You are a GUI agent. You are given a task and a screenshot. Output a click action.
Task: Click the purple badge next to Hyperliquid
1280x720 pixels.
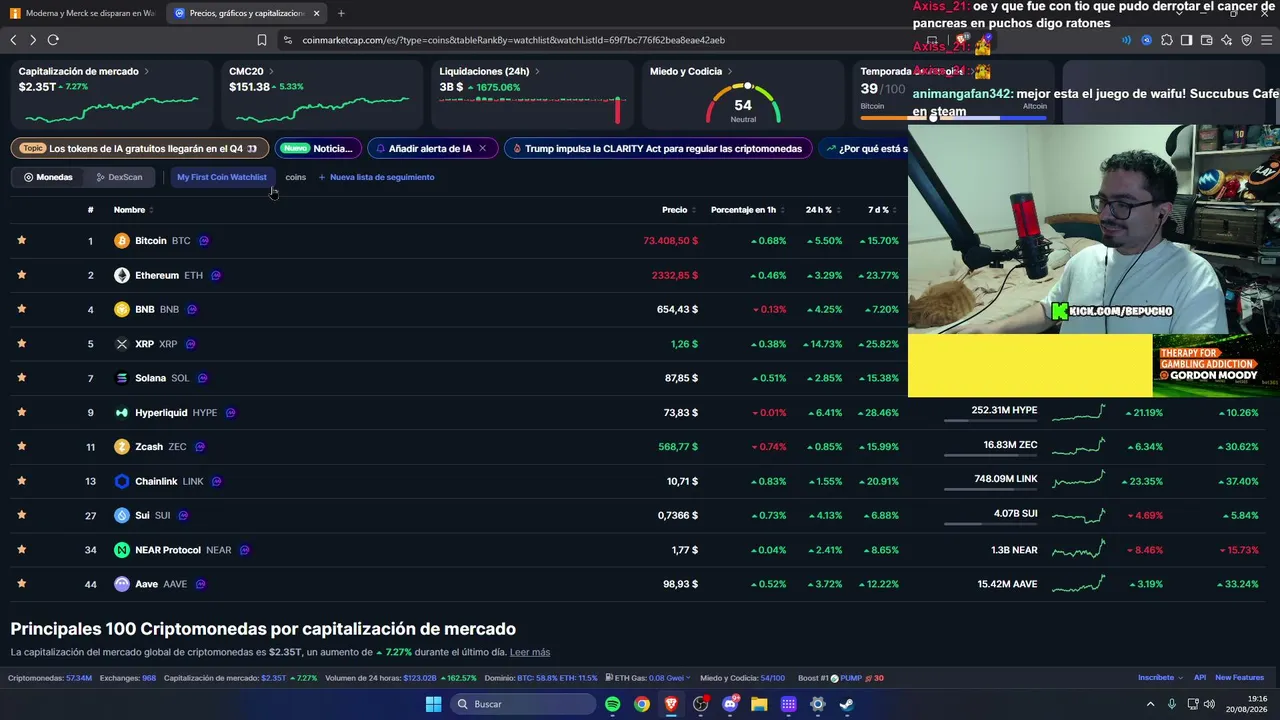click(230, 413)
